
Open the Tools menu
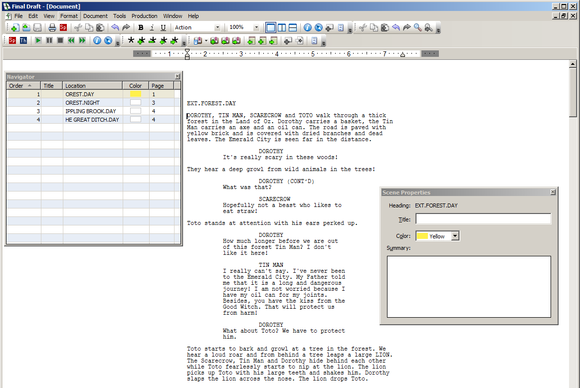(x=119, y=16)
